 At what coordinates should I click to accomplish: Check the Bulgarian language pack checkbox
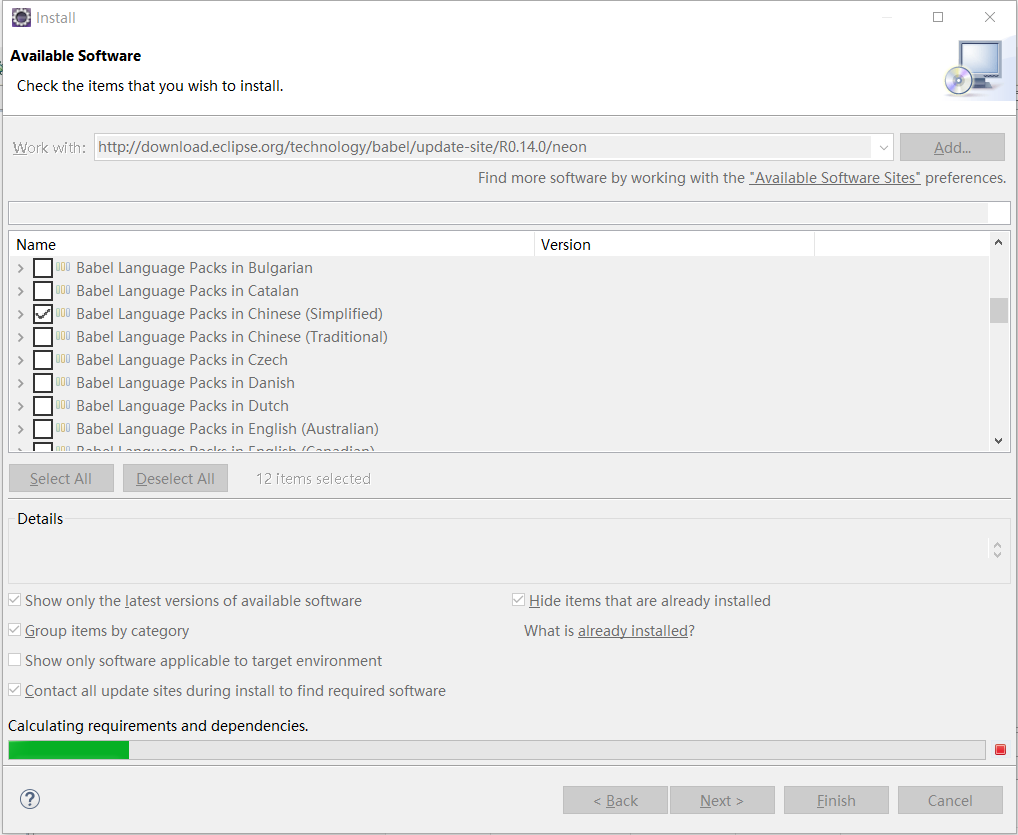(43, 268)
